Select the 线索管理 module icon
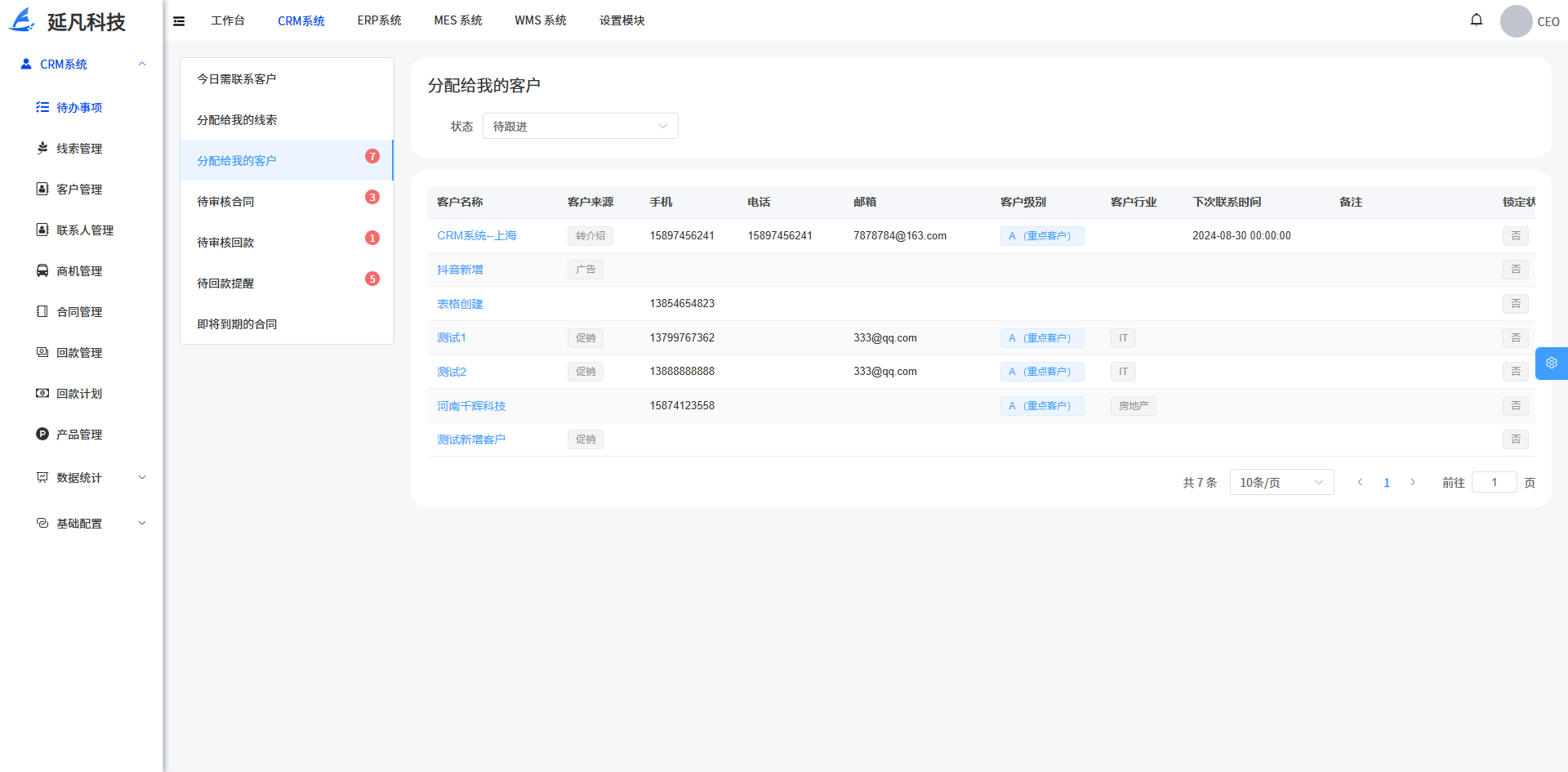Viewport: 1568px width, 772px height. pyautogui.click(x=42, y=148)
